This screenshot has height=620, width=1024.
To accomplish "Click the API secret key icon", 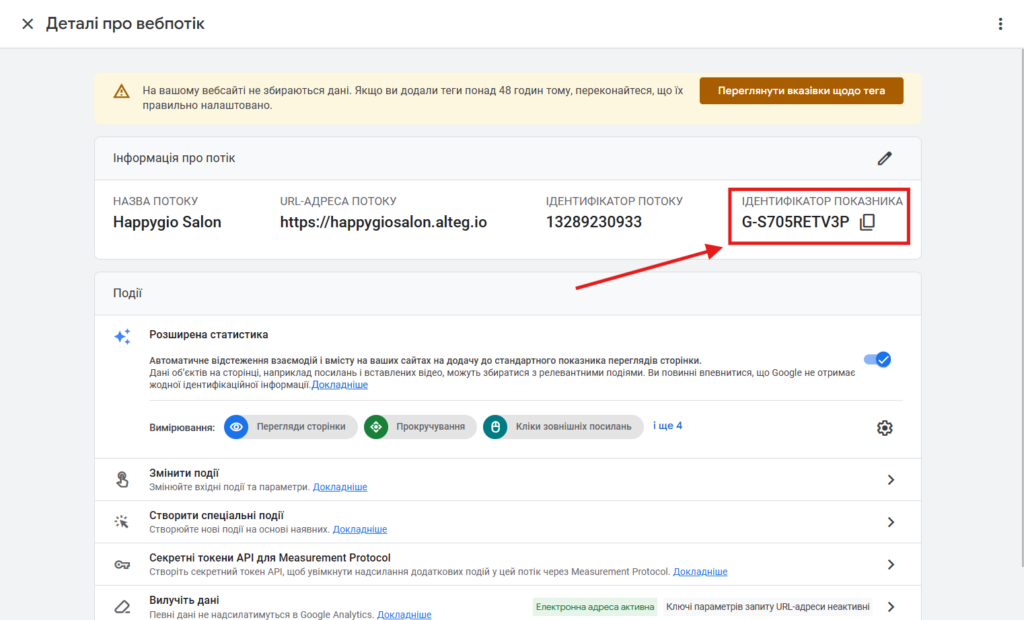I will click(x=122, y=564).
